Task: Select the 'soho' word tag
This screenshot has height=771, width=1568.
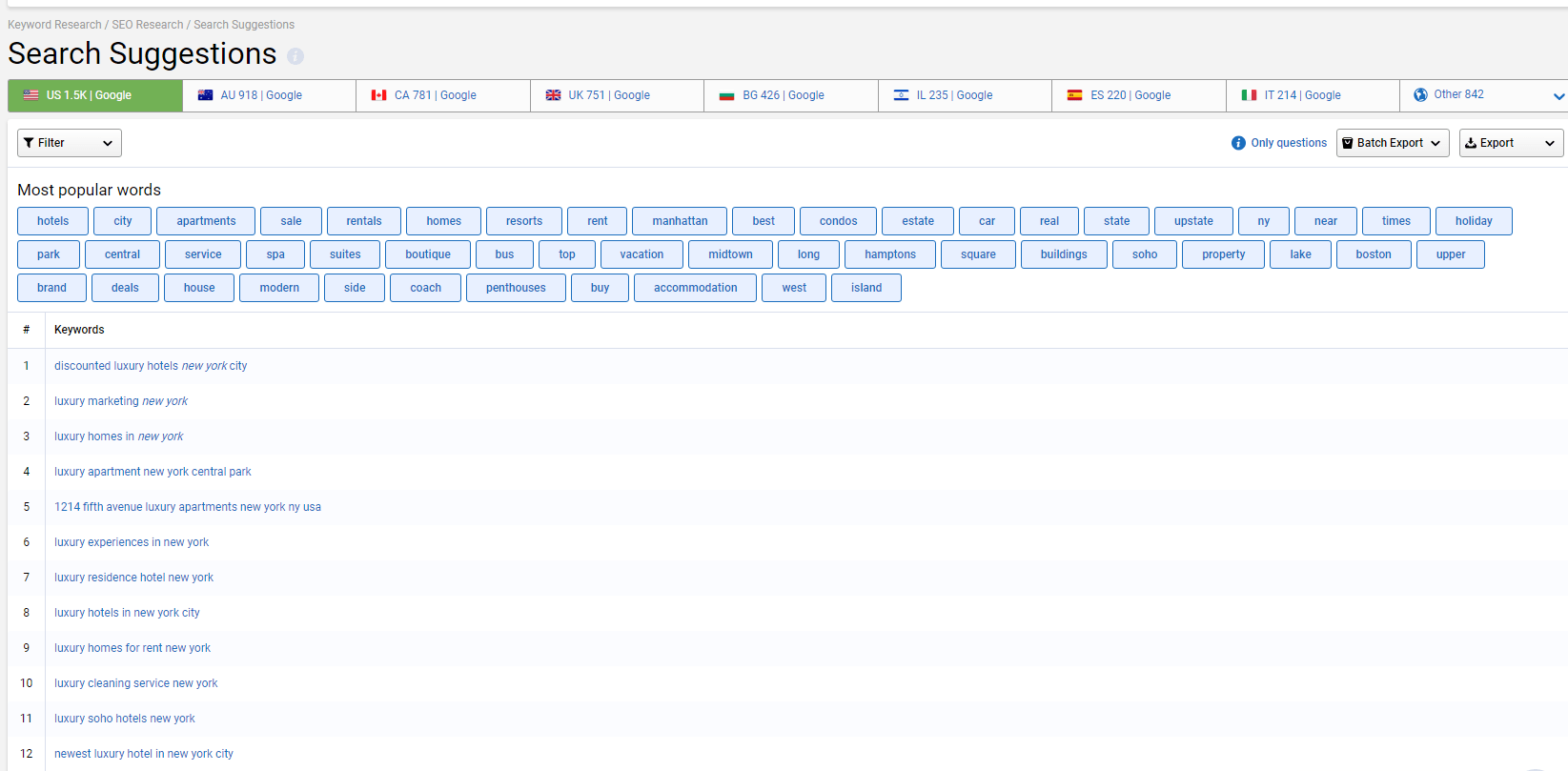Action: click(1145, 254)
